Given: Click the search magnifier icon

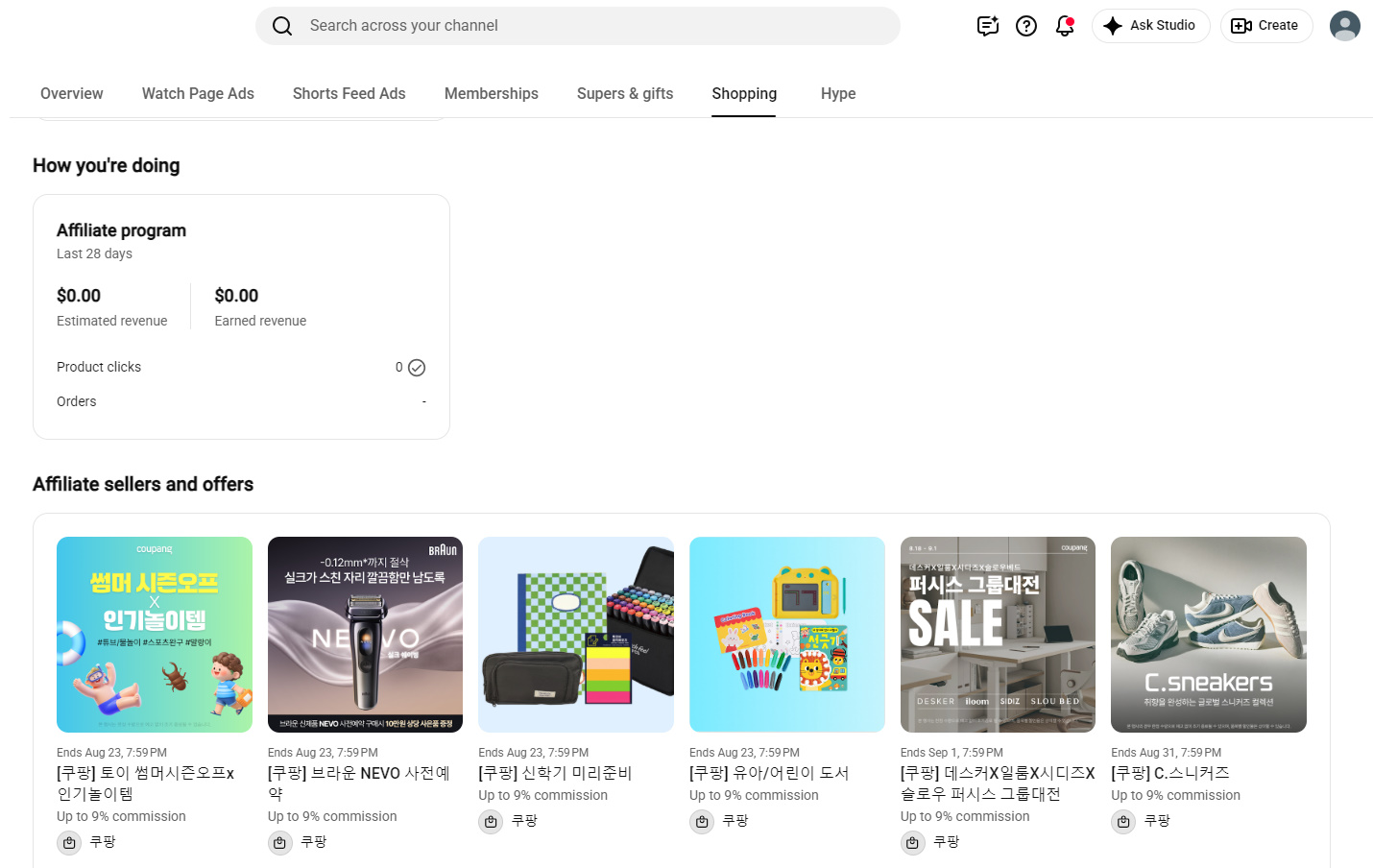Looking at the screenshot, I should tap(282, 26).
